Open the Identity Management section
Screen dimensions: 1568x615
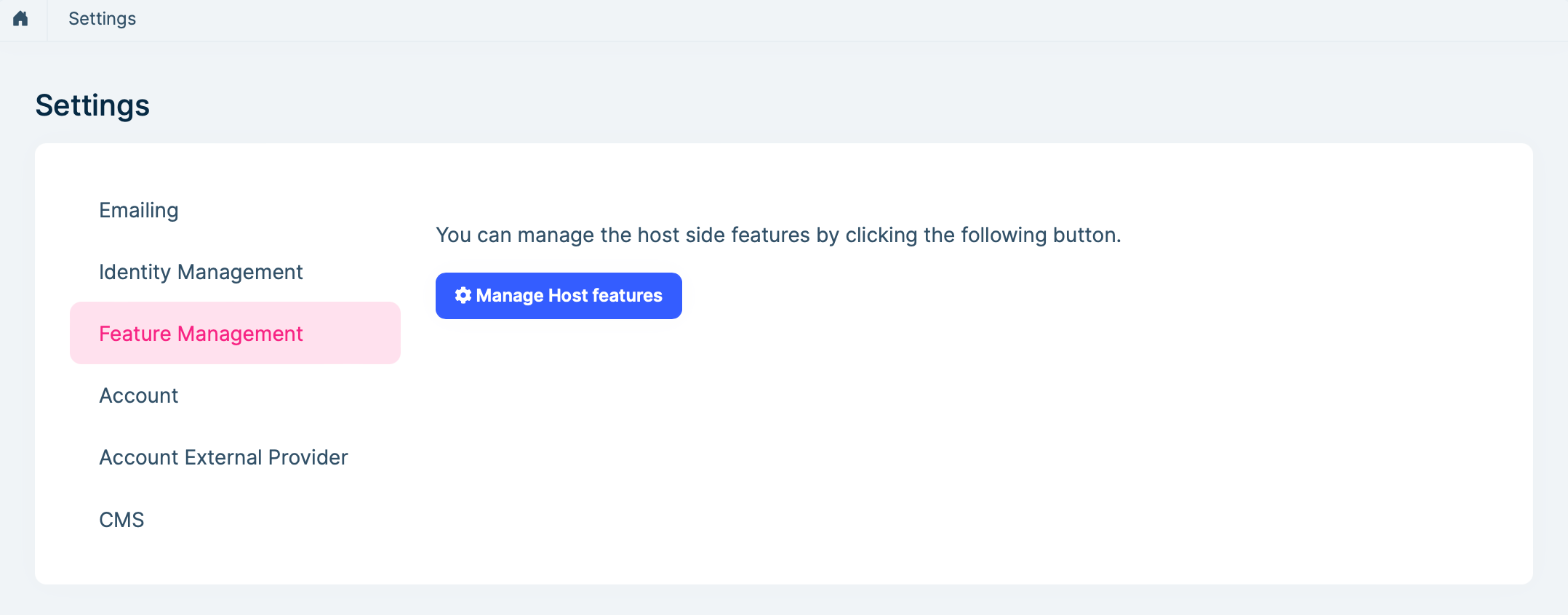(x=201, y=272)
